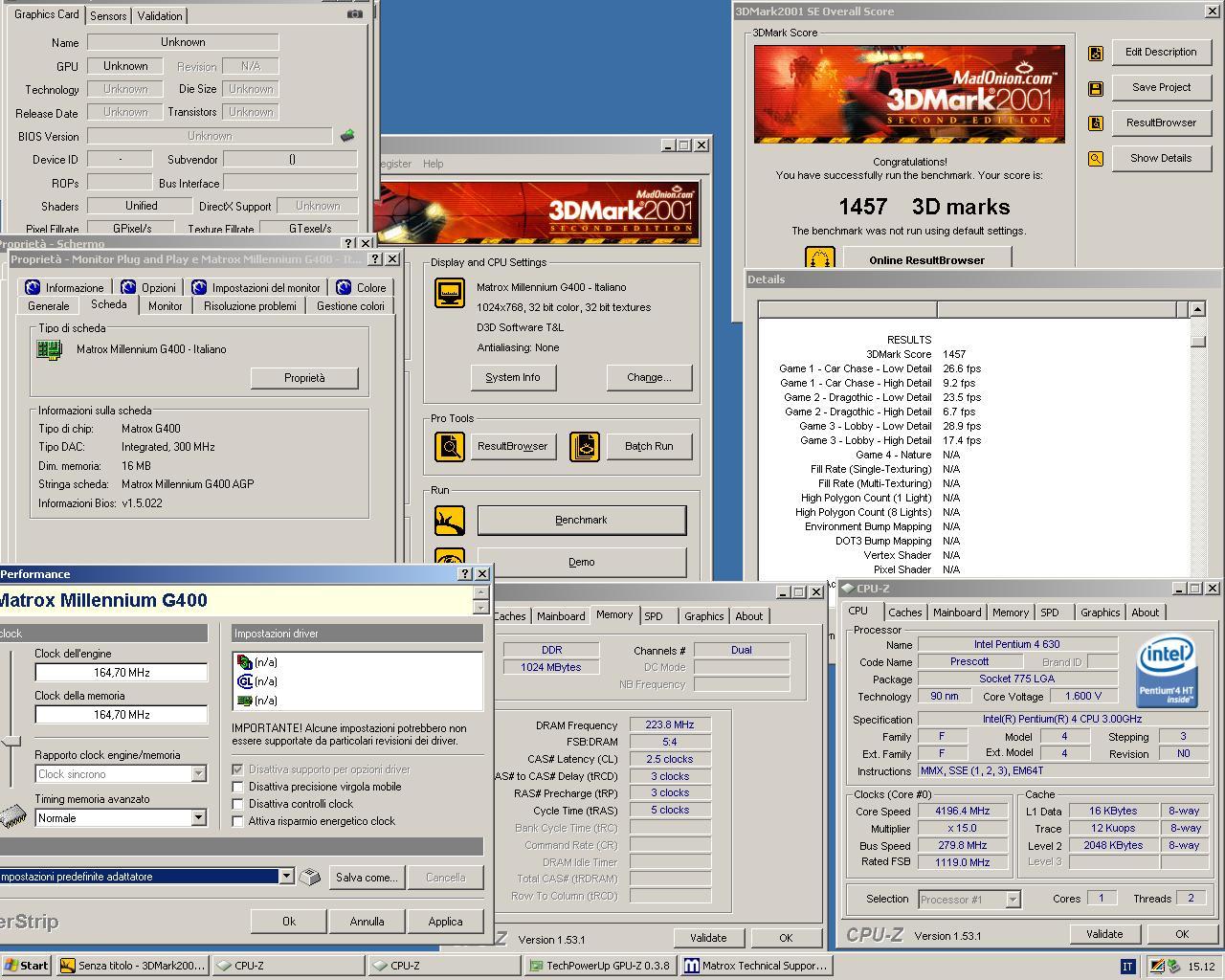1225x980 pixels.
Task: Click the help question mark in Matrox properties dialog
Action: coord(375,259)
